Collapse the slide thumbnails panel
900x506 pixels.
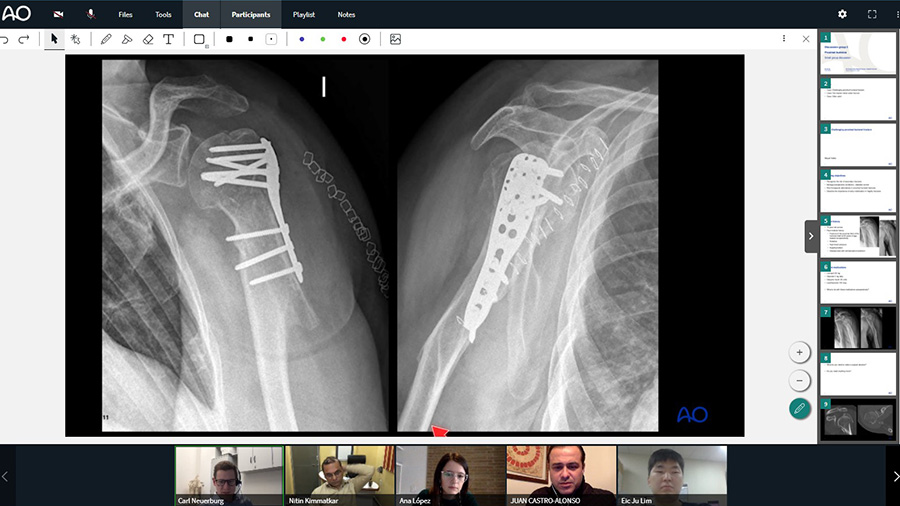(x=811, y=236)
